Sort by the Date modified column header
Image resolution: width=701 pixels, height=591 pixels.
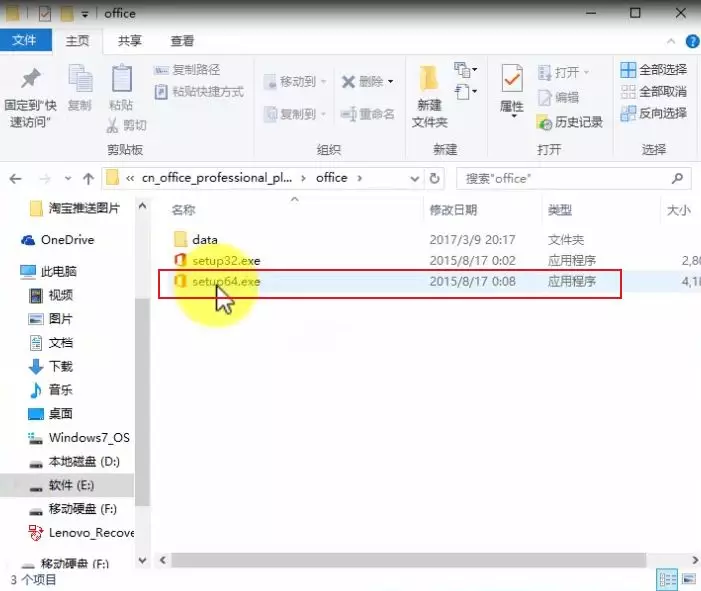point(453,210)
